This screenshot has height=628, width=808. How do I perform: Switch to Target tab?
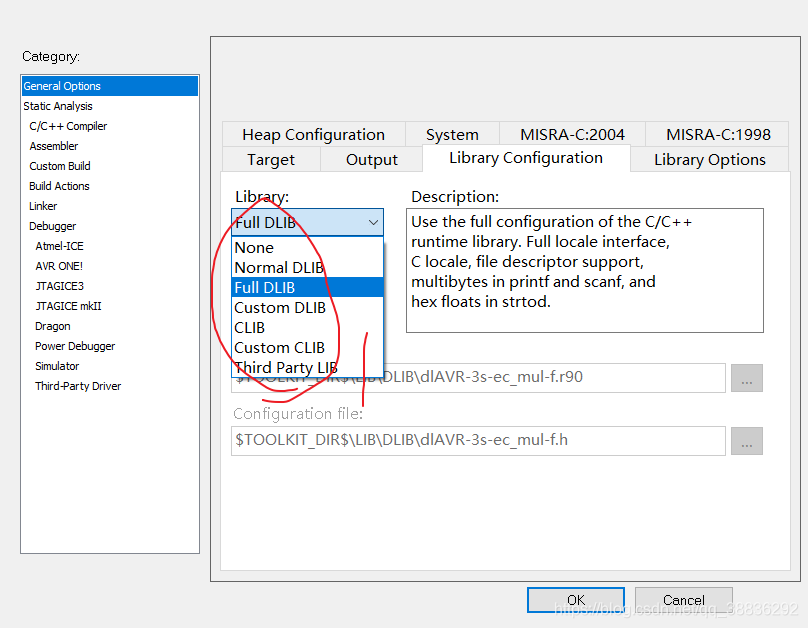point(271,160)
